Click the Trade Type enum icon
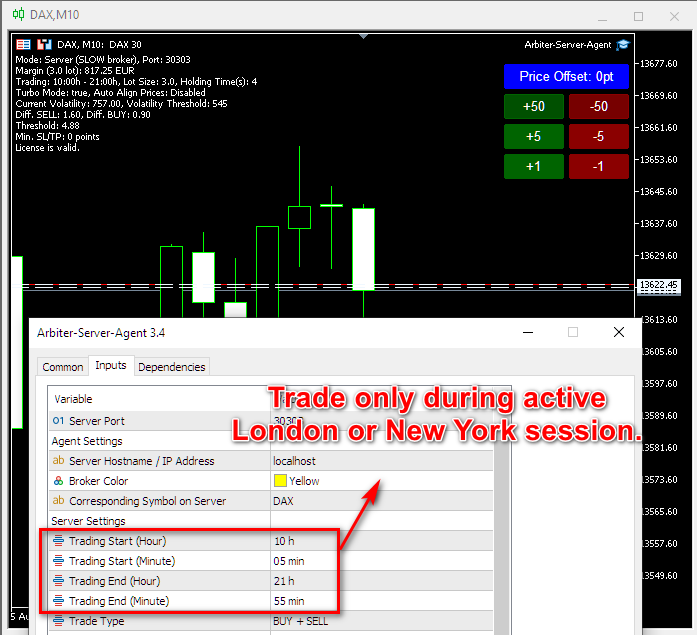This screenshot has height=635, width=697. 58,621
